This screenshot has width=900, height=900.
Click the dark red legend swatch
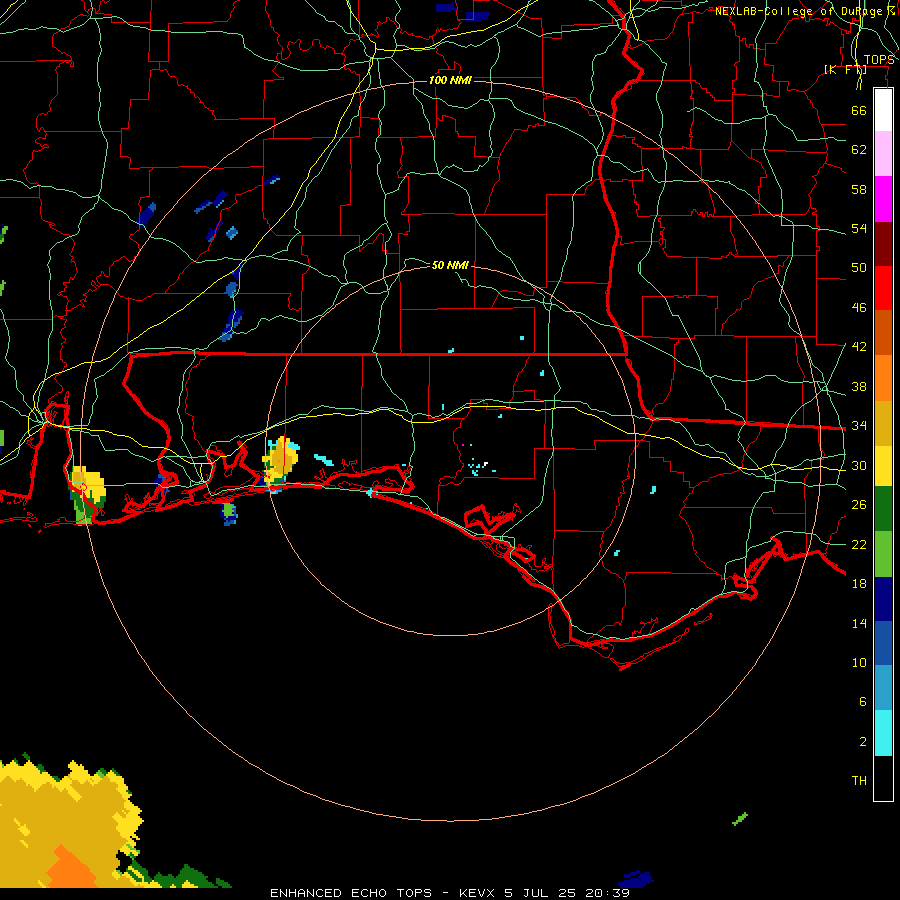point(883,244)
